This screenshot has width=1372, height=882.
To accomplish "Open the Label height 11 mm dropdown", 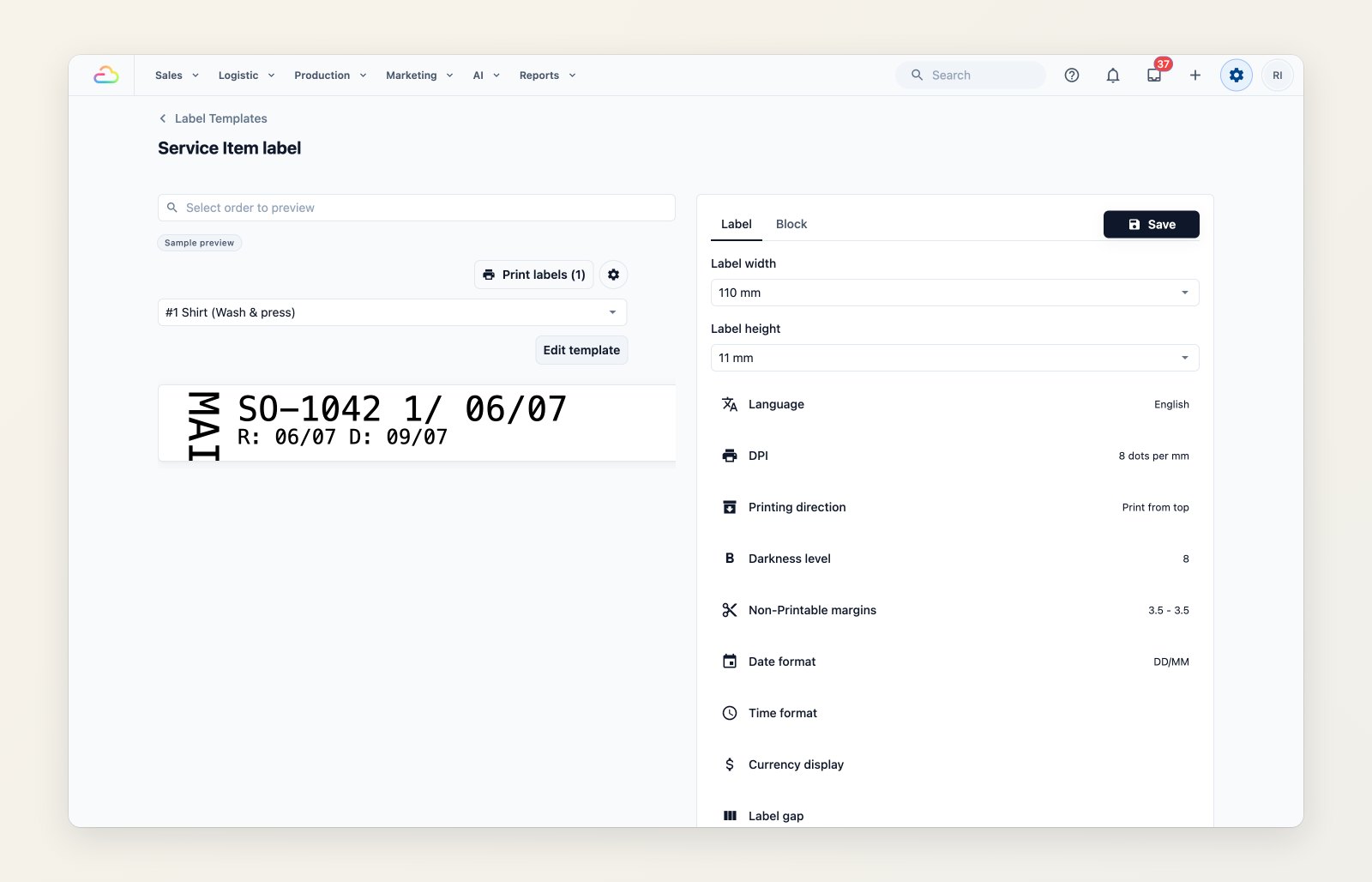I will (954, 358).
